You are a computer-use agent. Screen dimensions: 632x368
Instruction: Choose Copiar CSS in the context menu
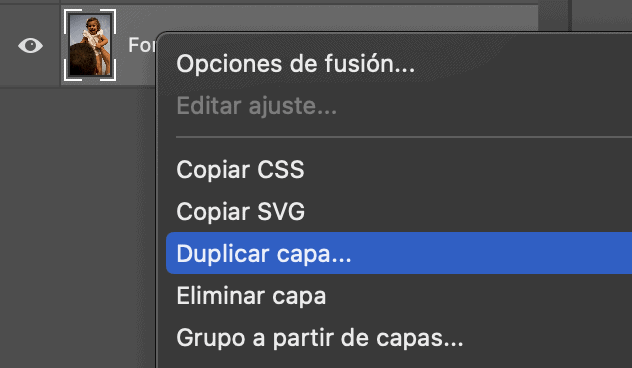pyautogui.click(x=240, y=169)
